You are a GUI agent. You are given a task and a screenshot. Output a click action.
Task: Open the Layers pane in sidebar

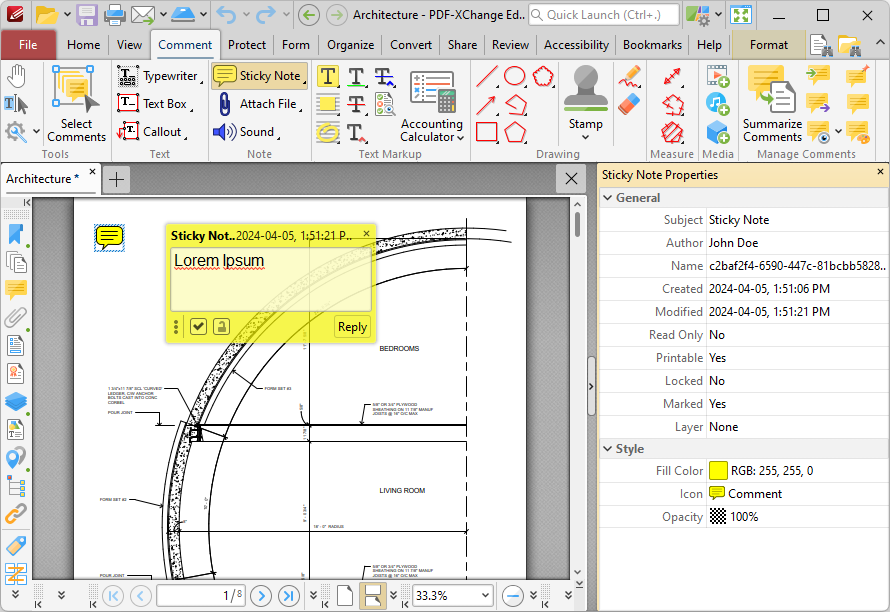point(16,401)
